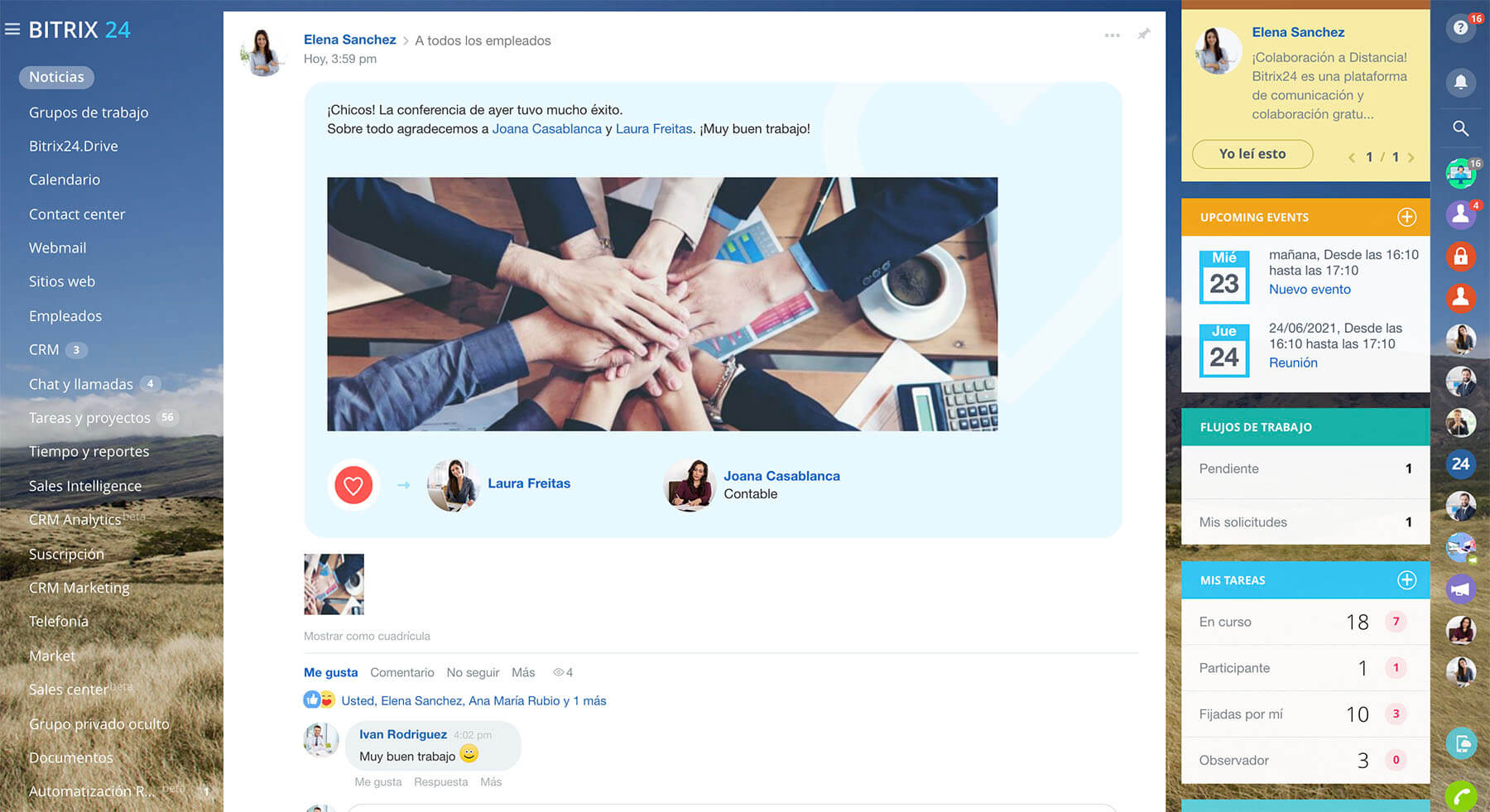Open the post's three-dot options menu
This screenshot has height=812, width=1490.
coord(1112,36)
